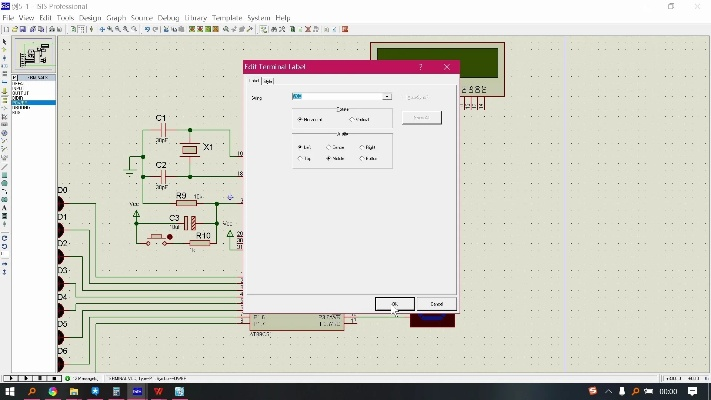Click the Undo toolbar icon
711x400 pixels.
147,29
